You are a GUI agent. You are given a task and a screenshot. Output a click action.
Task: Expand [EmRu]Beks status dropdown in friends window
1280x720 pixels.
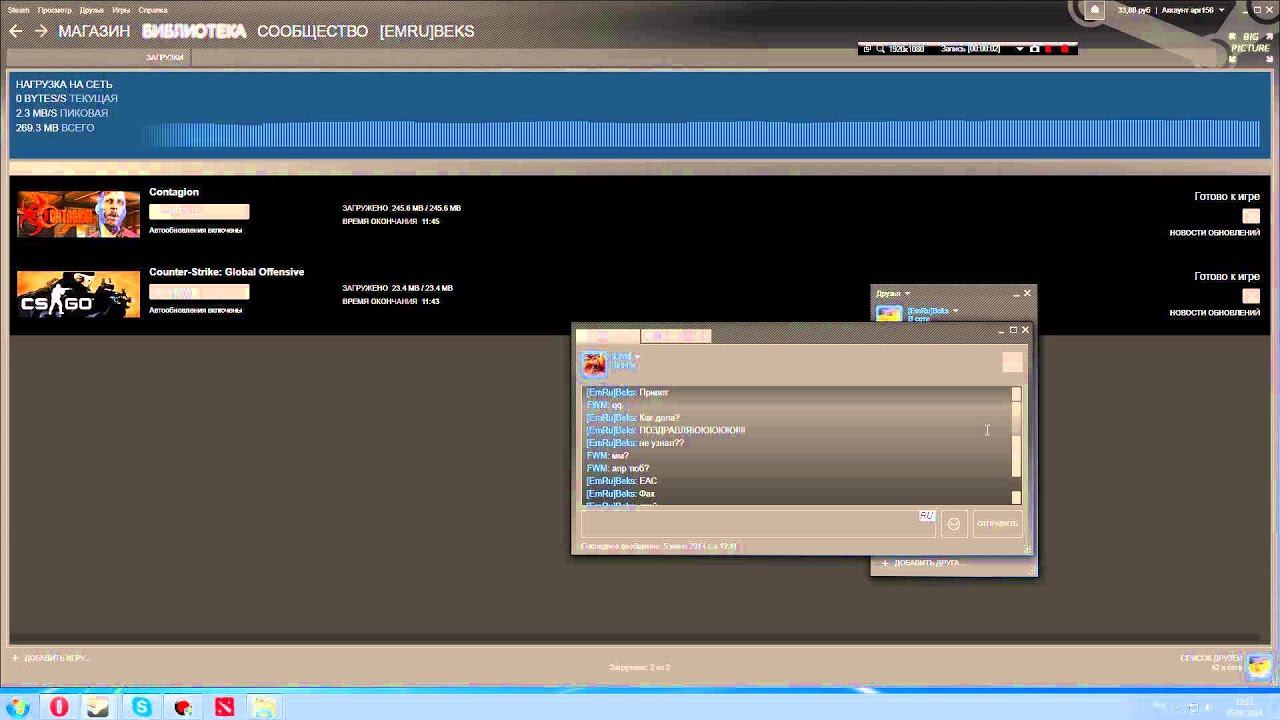pyautogui.click(x=955, y=311)
